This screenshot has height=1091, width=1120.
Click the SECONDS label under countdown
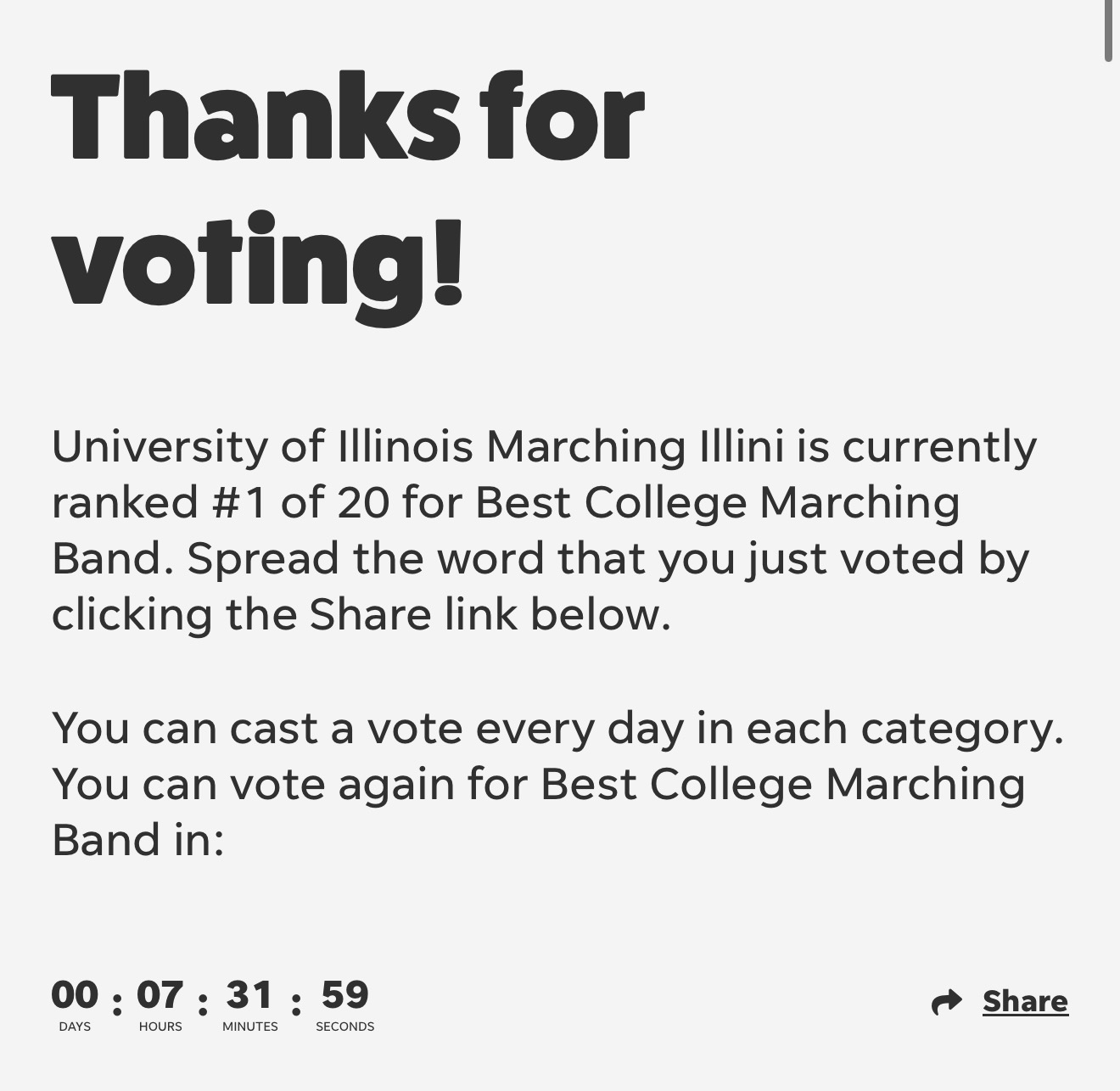[345, 1027]
